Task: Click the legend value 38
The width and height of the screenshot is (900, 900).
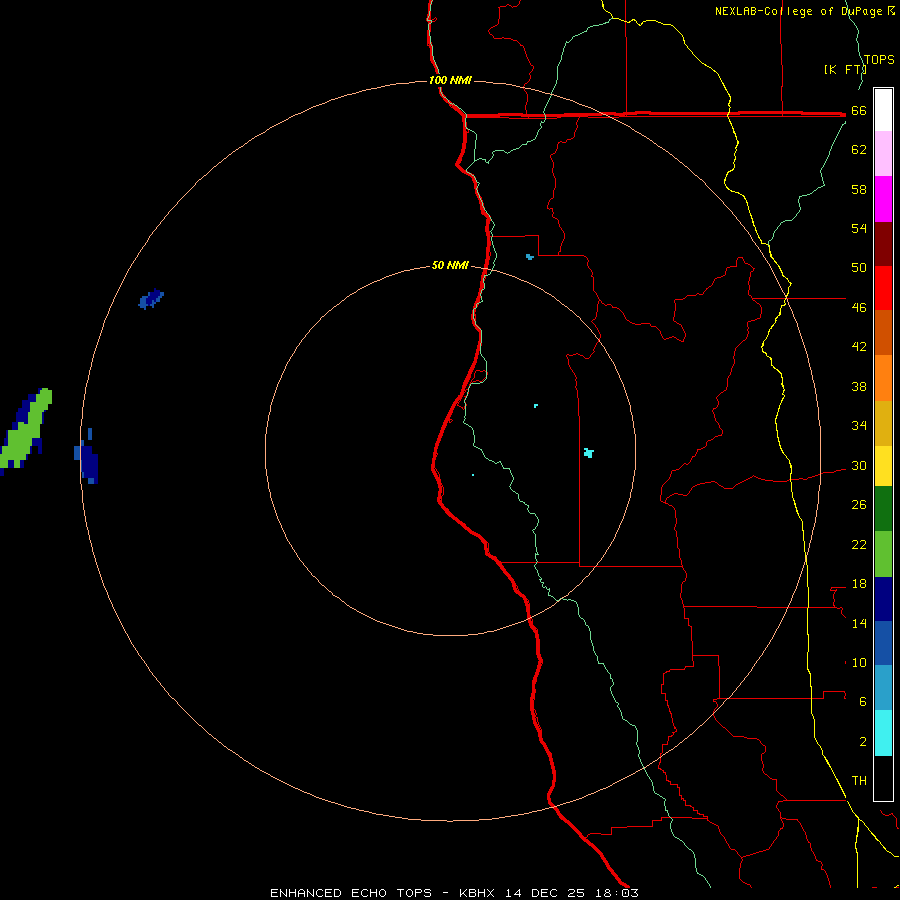Action: [x=859, y=386]
